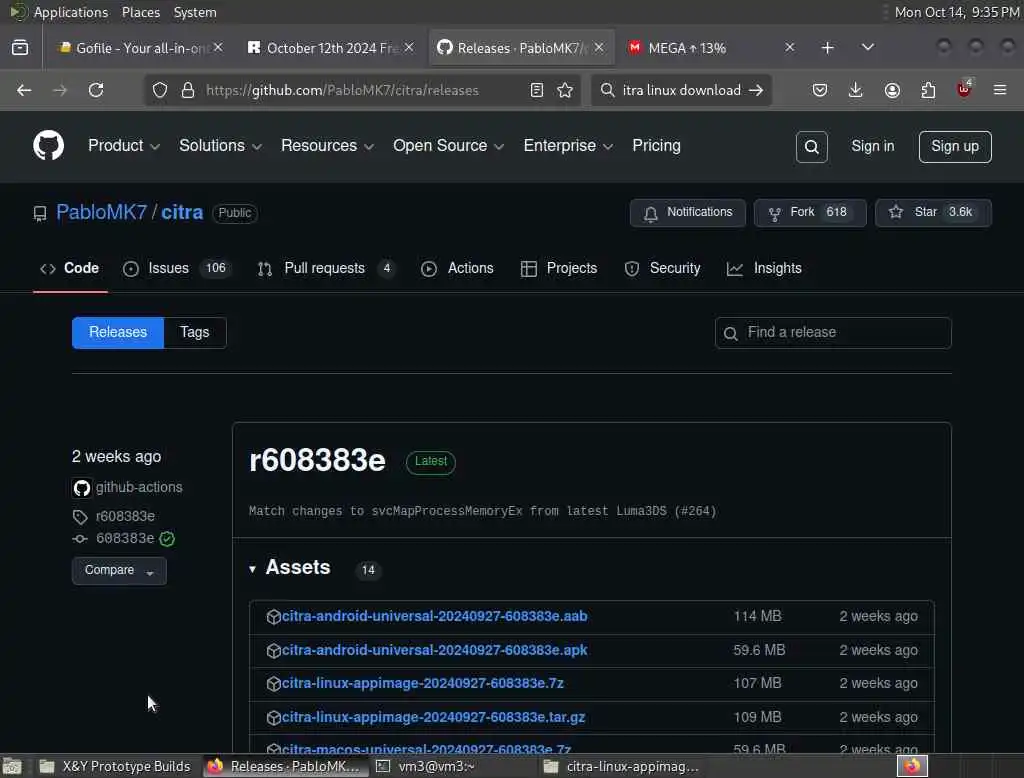
Task: Close the Gofile tab
Action: click(x=218, y=47)
